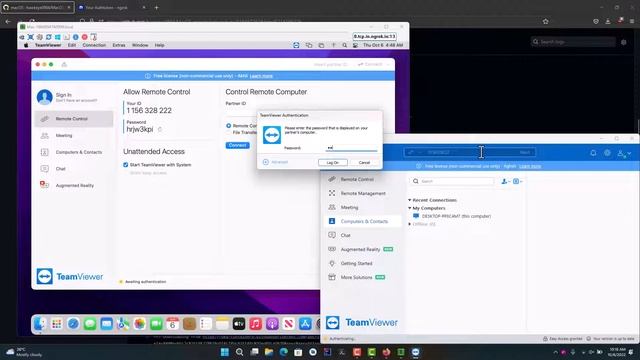Copy the TeamViewer password hrjw3kpi icon
Viewport: 640px width, 360px height.
coord(160,129)
